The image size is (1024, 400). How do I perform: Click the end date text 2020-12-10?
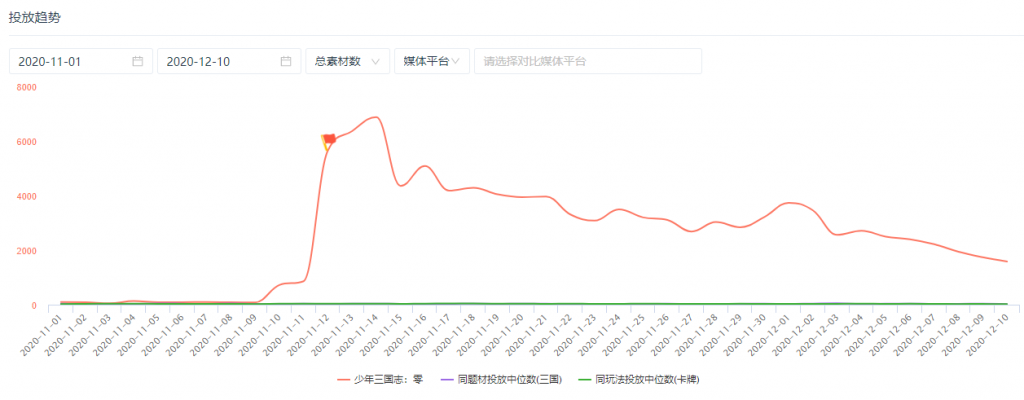(198, 61)
